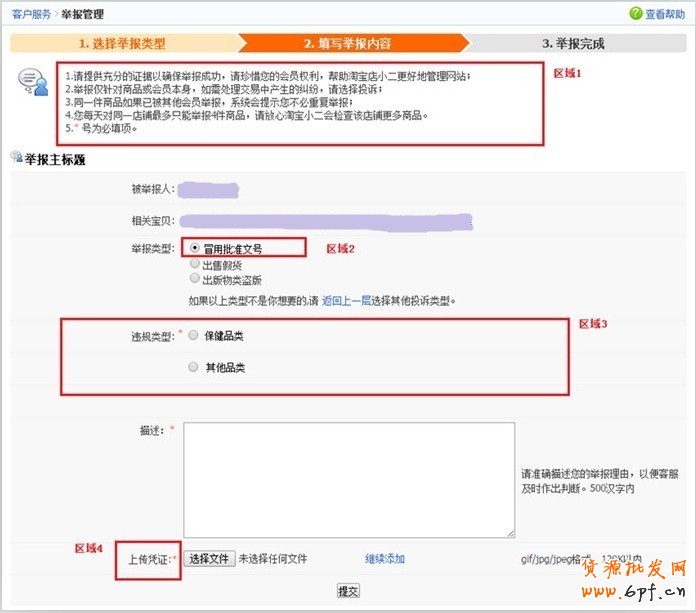Click the green help question-mark icon

pos(635,14)
